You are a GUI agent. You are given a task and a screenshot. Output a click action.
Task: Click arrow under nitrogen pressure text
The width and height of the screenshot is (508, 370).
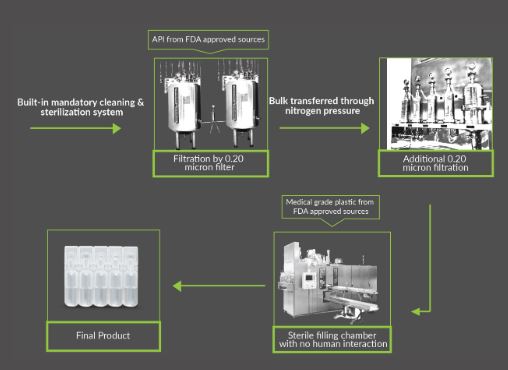click(324, 128)
